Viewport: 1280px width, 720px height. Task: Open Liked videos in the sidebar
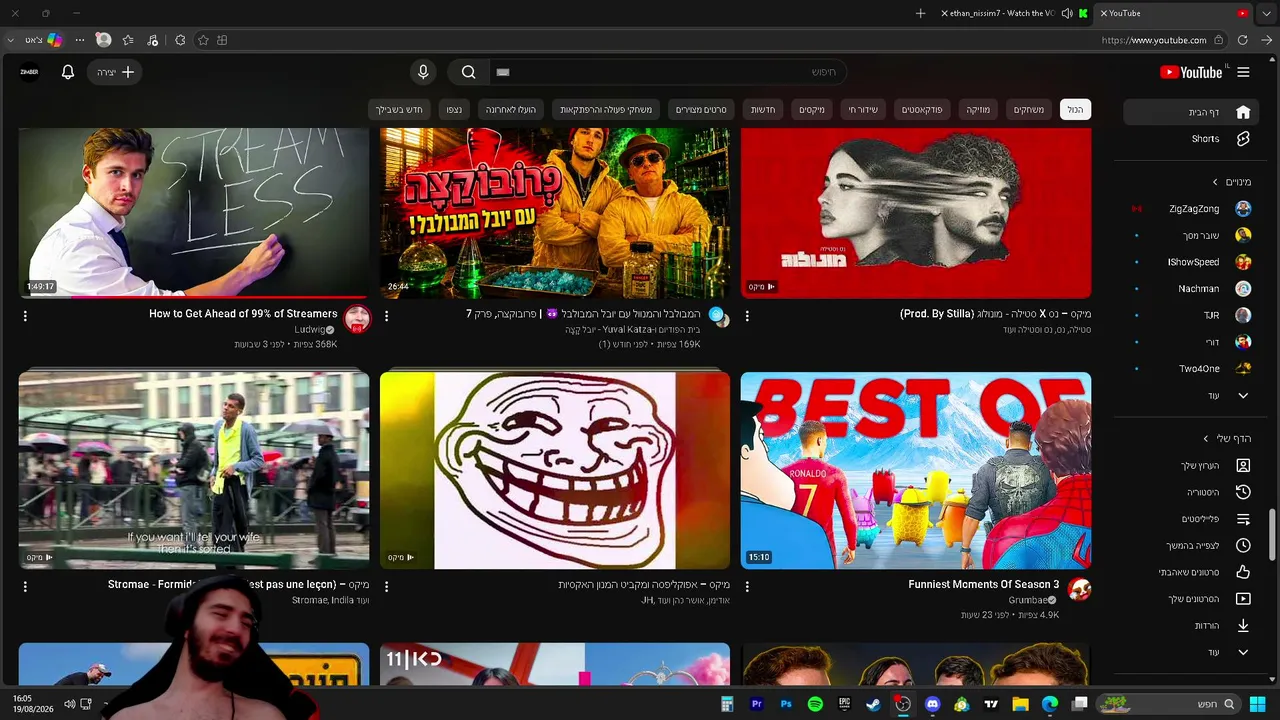1190,572
